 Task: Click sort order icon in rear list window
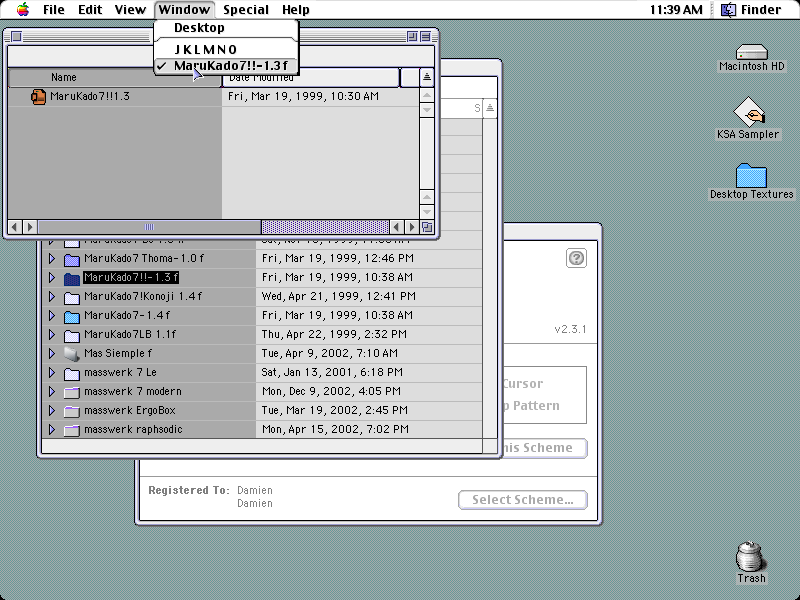[489, 108]
